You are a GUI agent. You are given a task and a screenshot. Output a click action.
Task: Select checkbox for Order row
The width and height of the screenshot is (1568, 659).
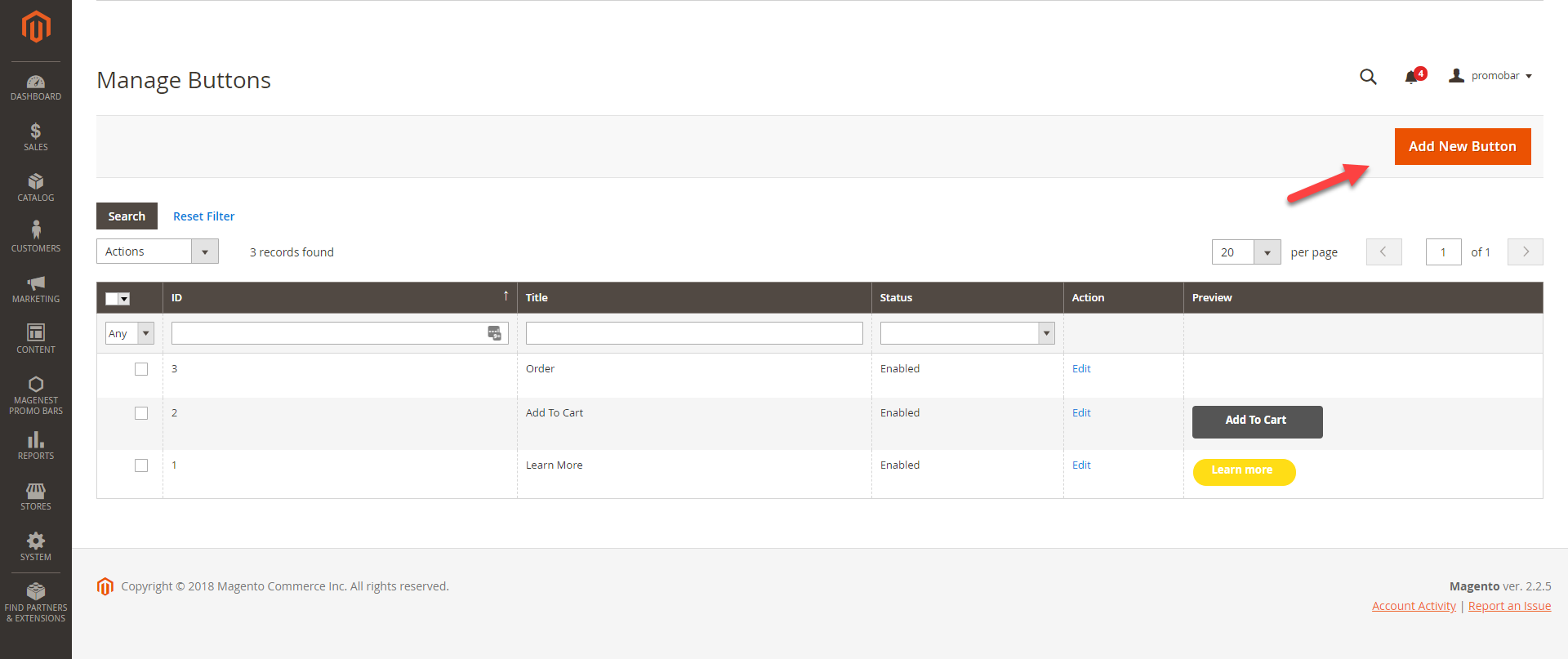[141, 369]
